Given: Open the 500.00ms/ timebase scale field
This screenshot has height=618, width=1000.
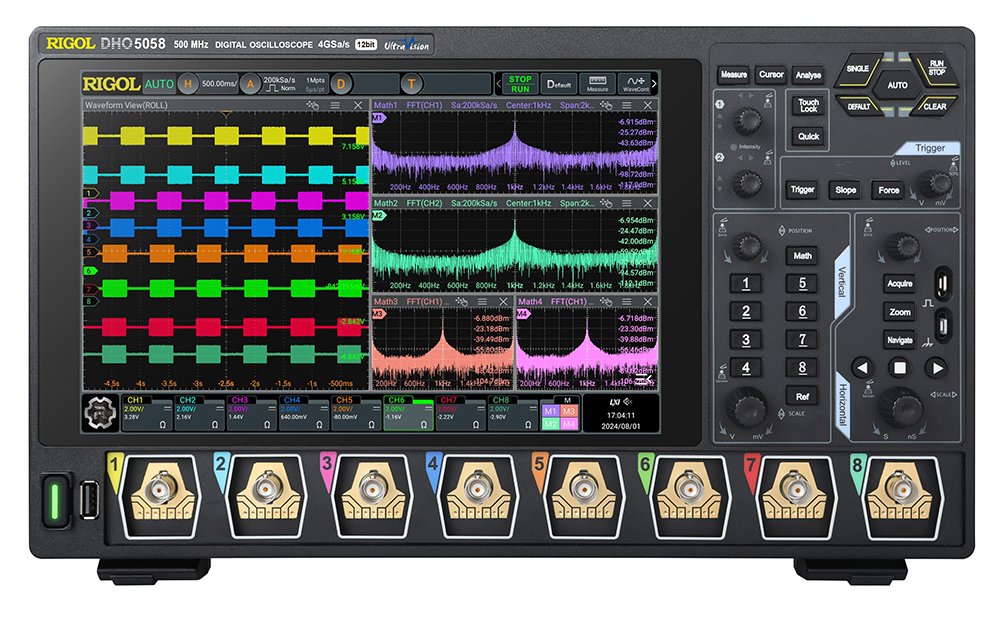Looking at the screenshot, I should click(219, 84).
